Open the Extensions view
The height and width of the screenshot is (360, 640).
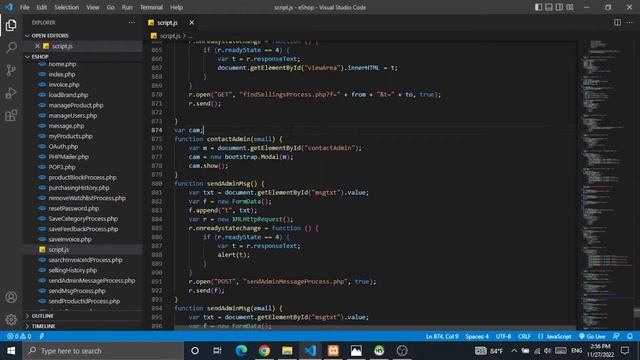tap(11, 116)
